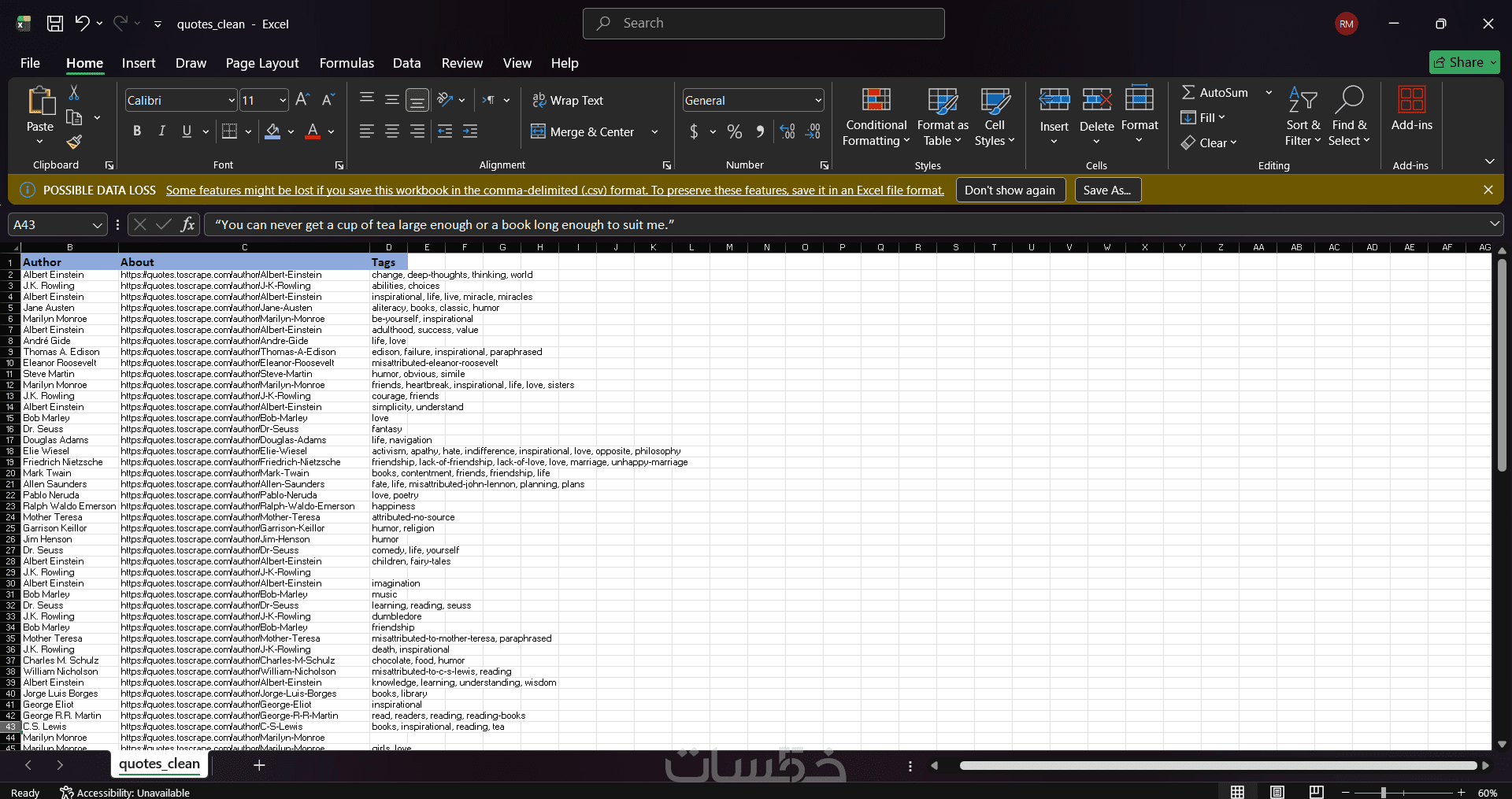Open the Formulas ribbon tab
1512x799 pixels.
tap(346, 63)
